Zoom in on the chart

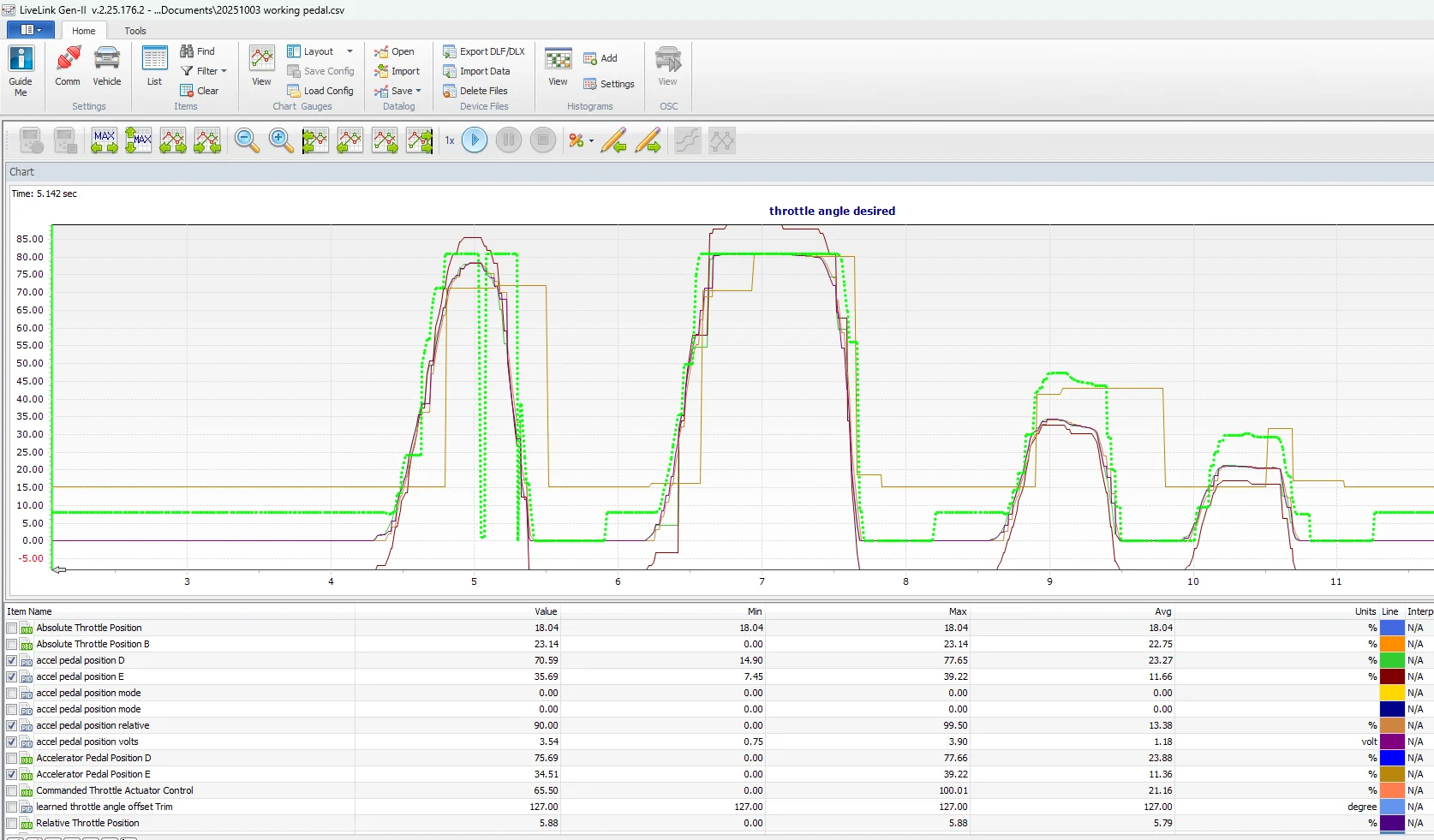(x=281, y=140)
